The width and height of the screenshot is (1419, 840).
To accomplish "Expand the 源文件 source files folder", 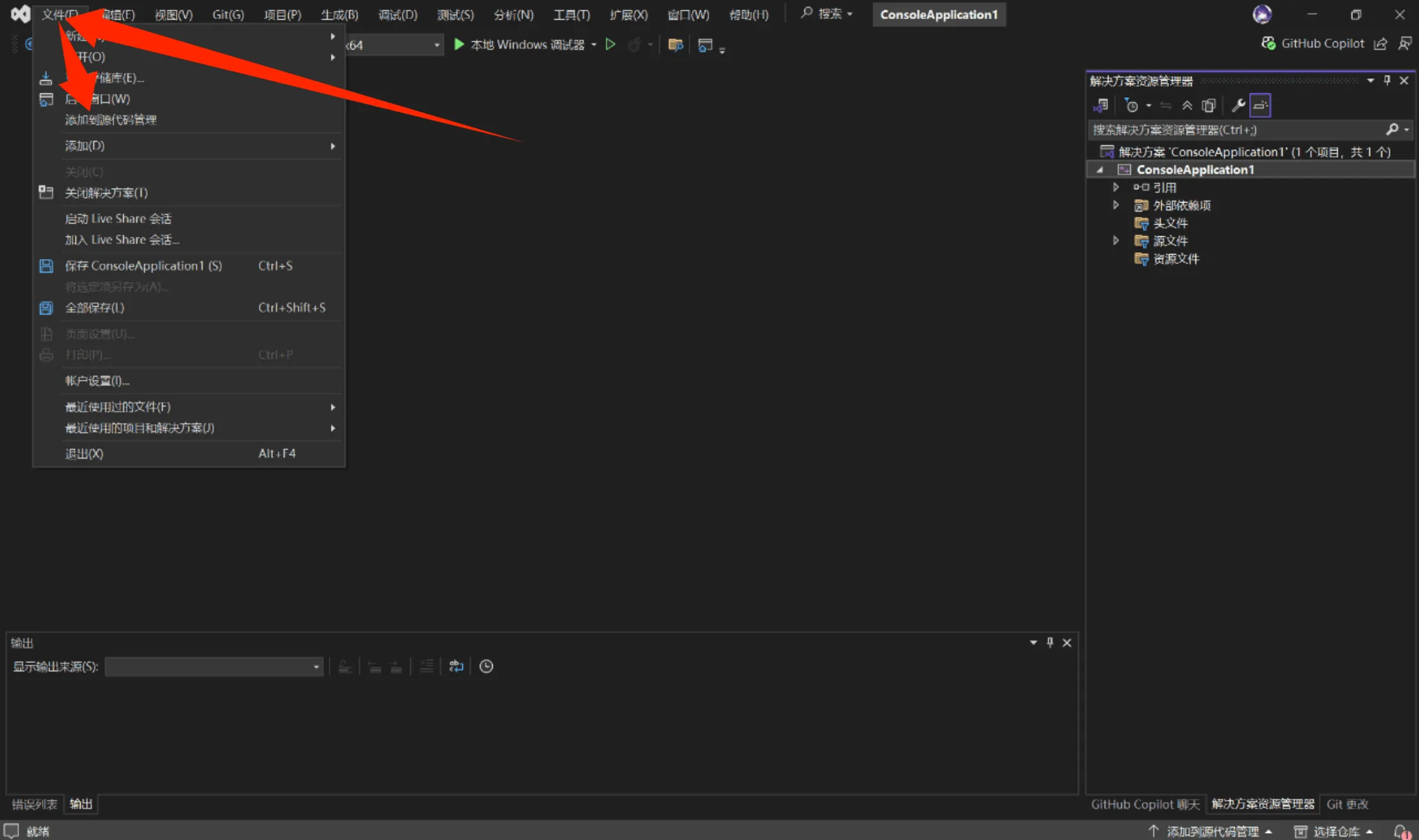I will [1116, 241].
